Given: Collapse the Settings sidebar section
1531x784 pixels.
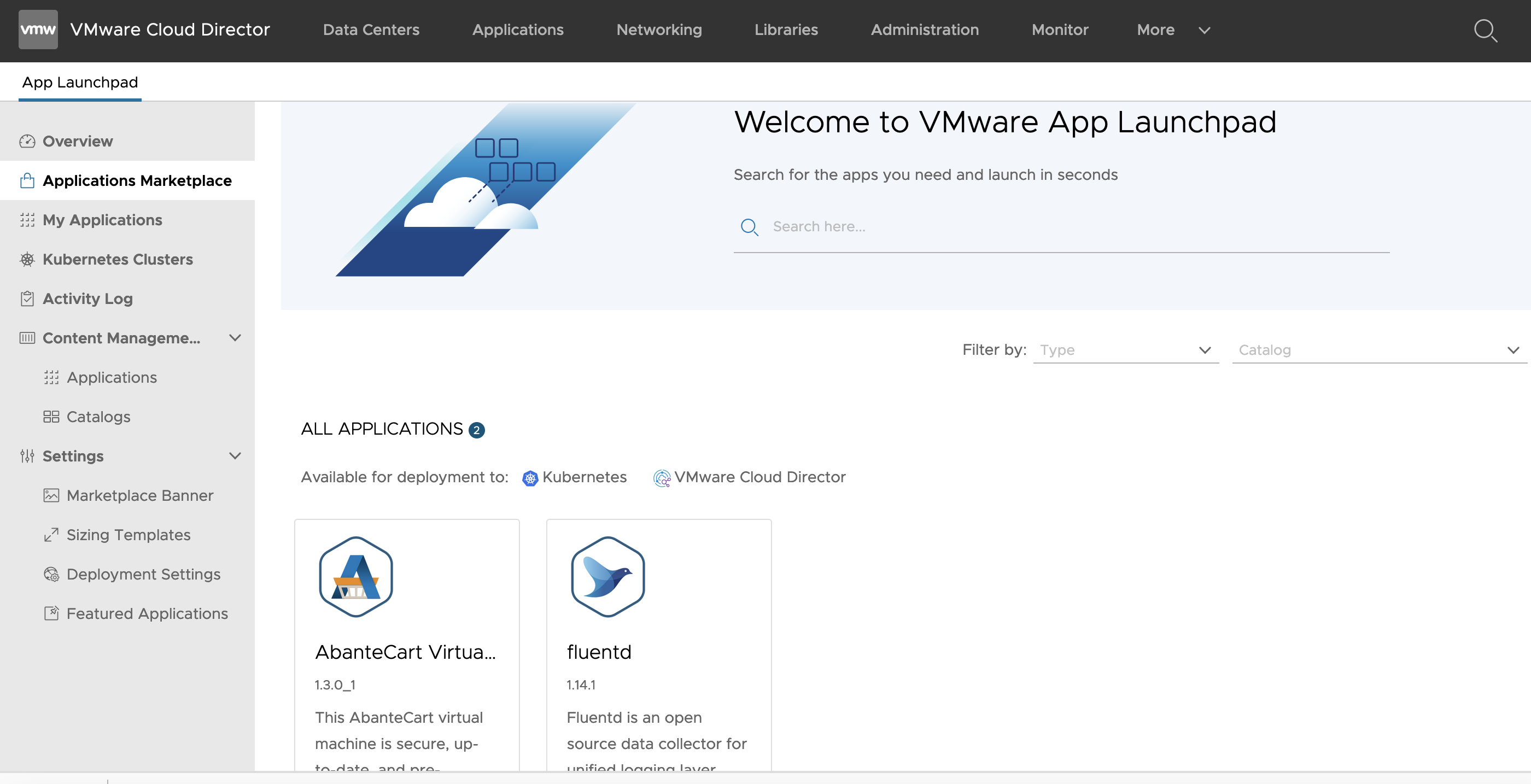Looking at the screenshot, I should [x=235, y=456].
